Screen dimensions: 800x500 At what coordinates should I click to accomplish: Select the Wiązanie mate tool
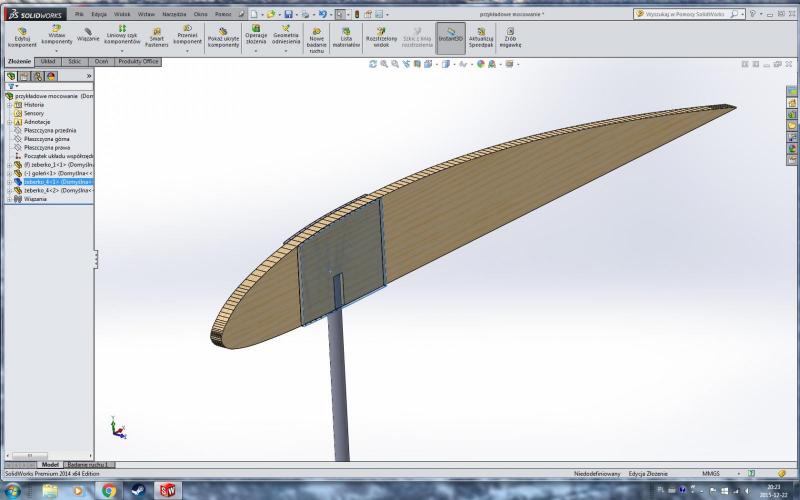pyautogui.click(x=88, y=36)
